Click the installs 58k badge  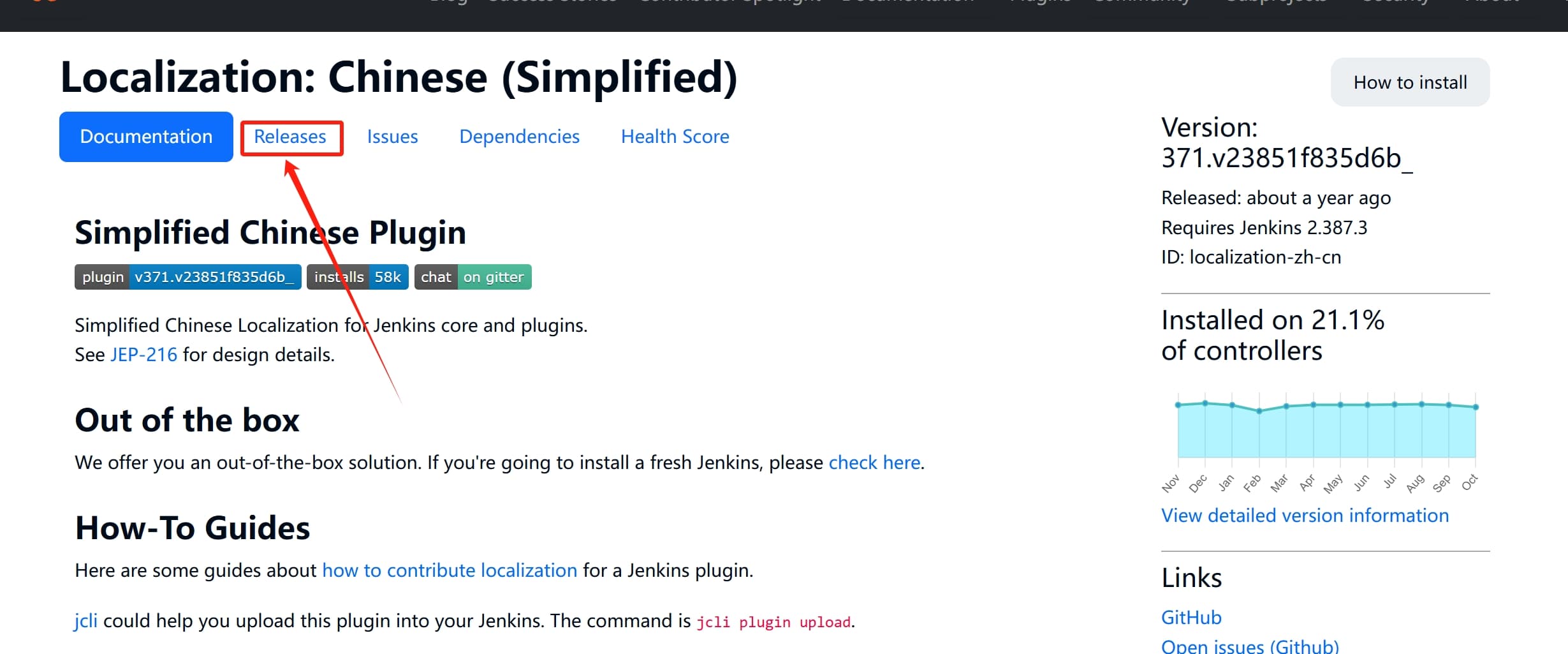pos(358,277)
